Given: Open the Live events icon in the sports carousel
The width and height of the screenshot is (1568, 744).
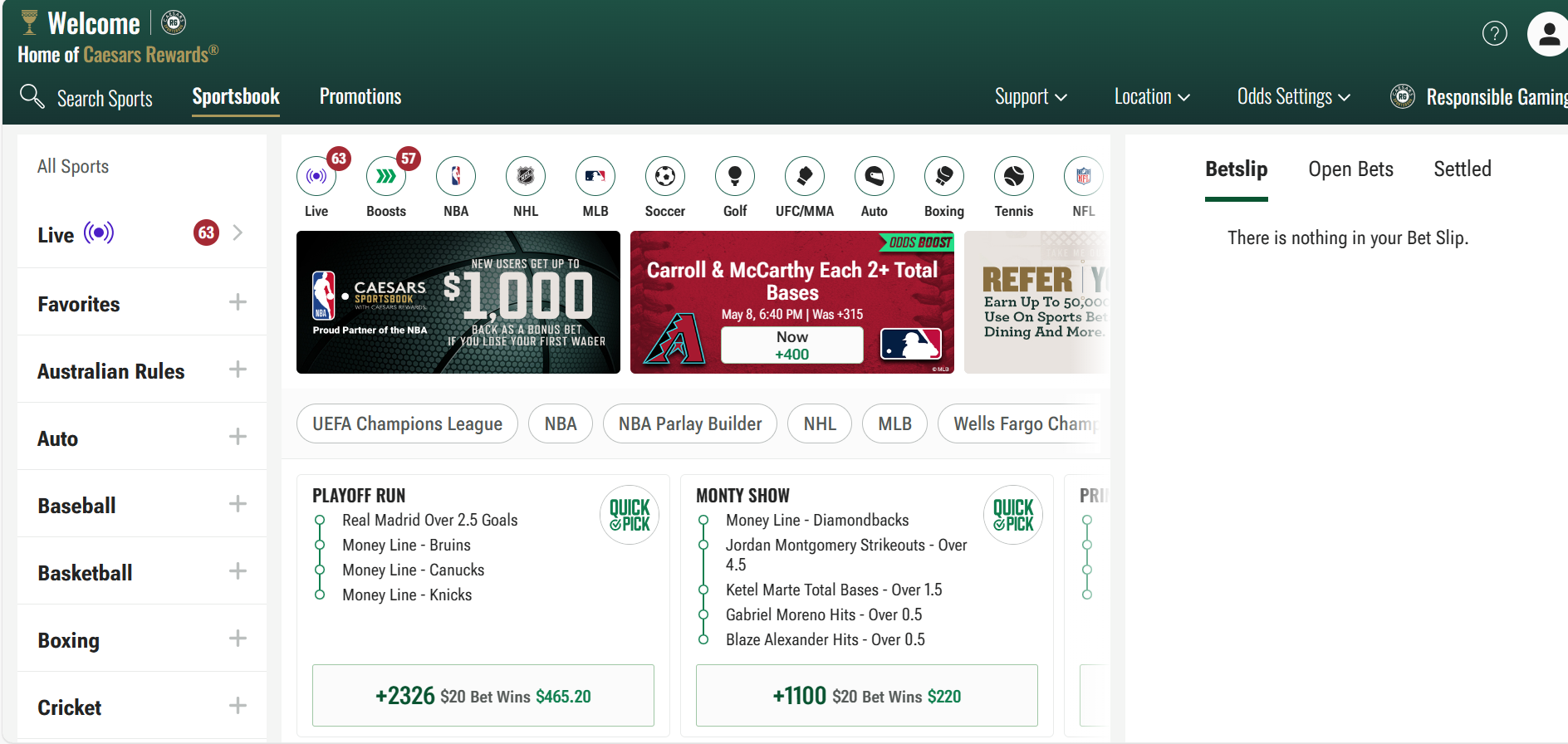Looking at the screenshot, I should click(316, 176).
